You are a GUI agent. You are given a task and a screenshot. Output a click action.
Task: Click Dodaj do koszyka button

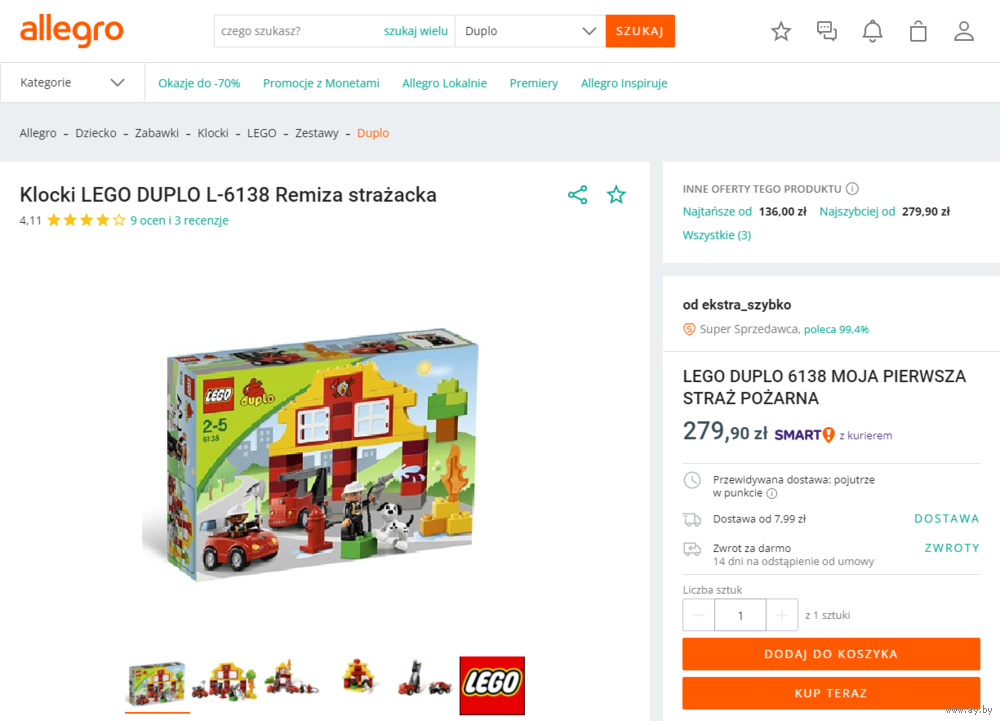[x=831, y=654]
